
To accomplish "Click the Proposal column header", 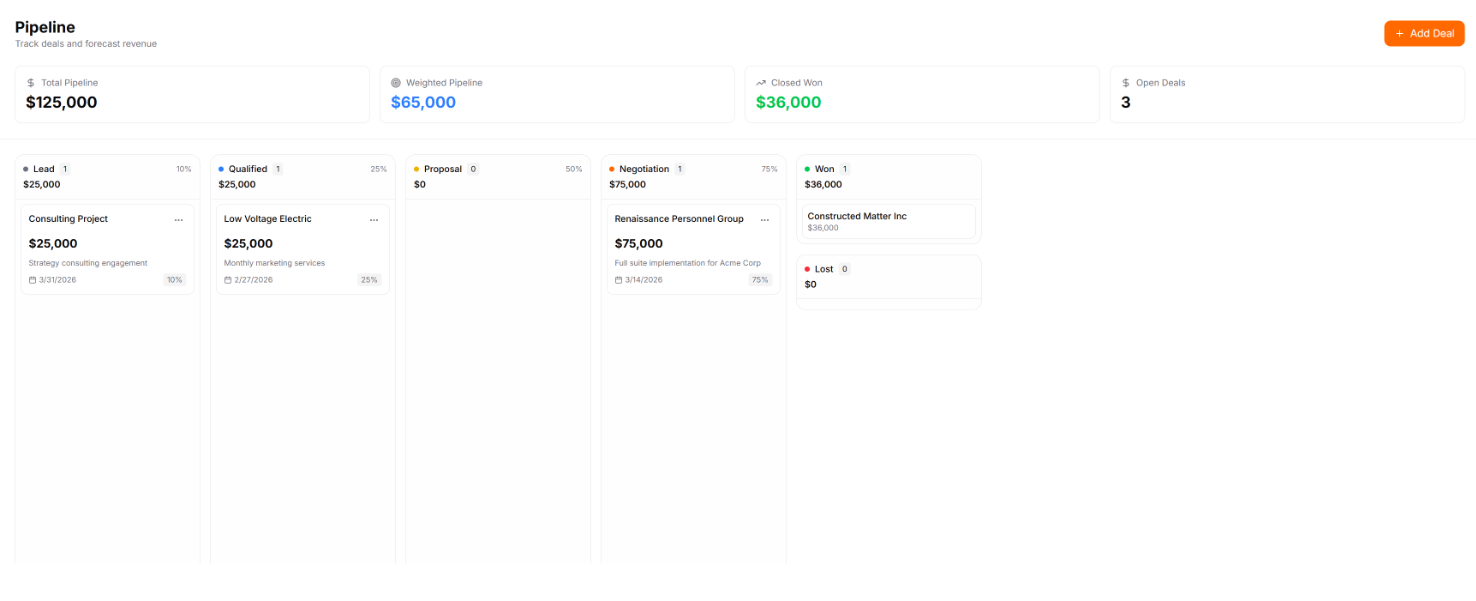I will 443,169.
